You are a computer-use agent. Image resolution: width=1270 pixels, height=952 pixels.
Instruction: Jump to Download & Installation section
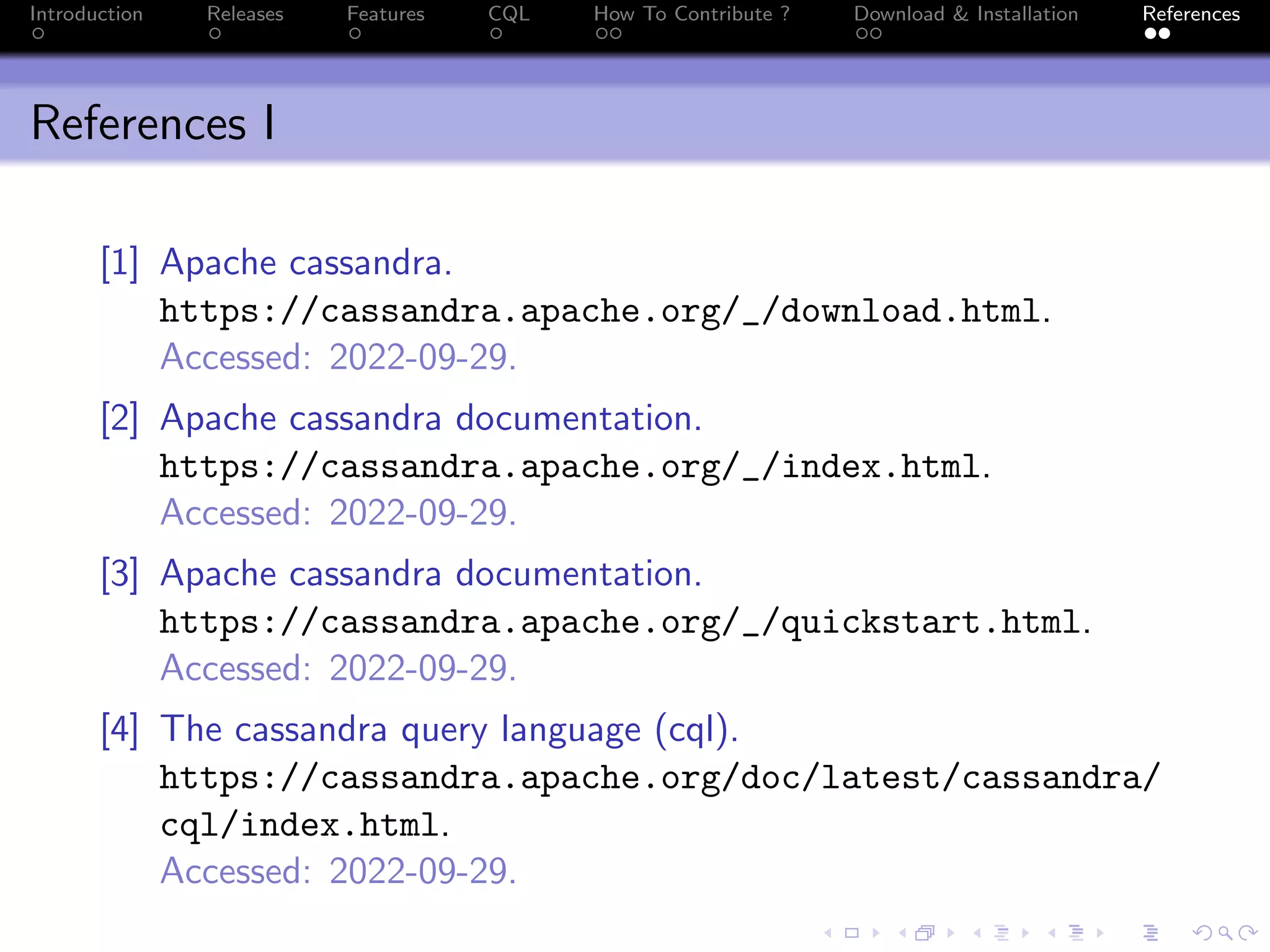(x=966, y=14)
